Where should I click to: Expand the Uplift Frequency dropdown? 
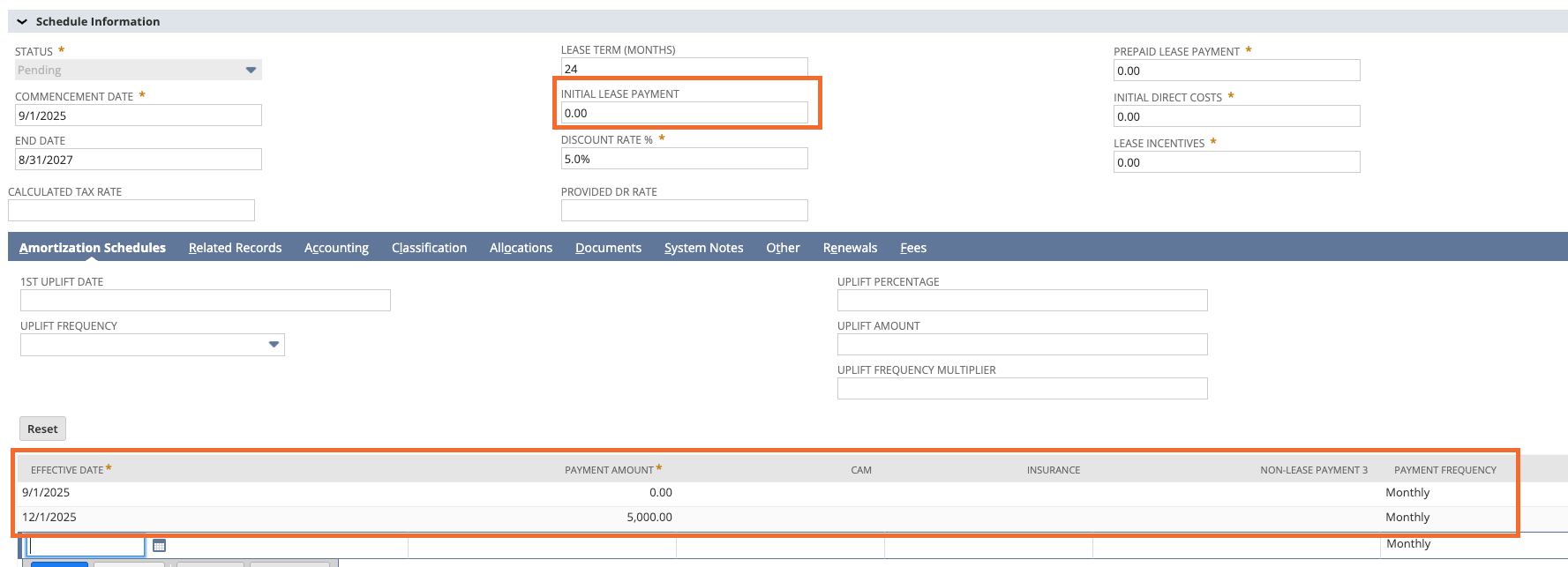(274, 345)
